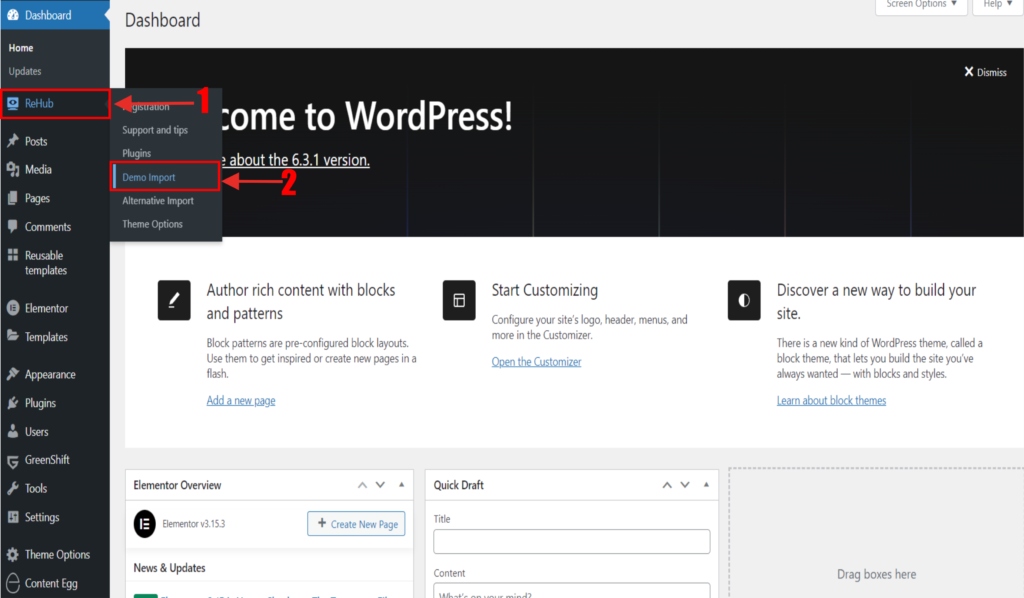The image size is (1024, 598).
Task: Click the Quick Draft Content textarea
Action: click(571, 590)
